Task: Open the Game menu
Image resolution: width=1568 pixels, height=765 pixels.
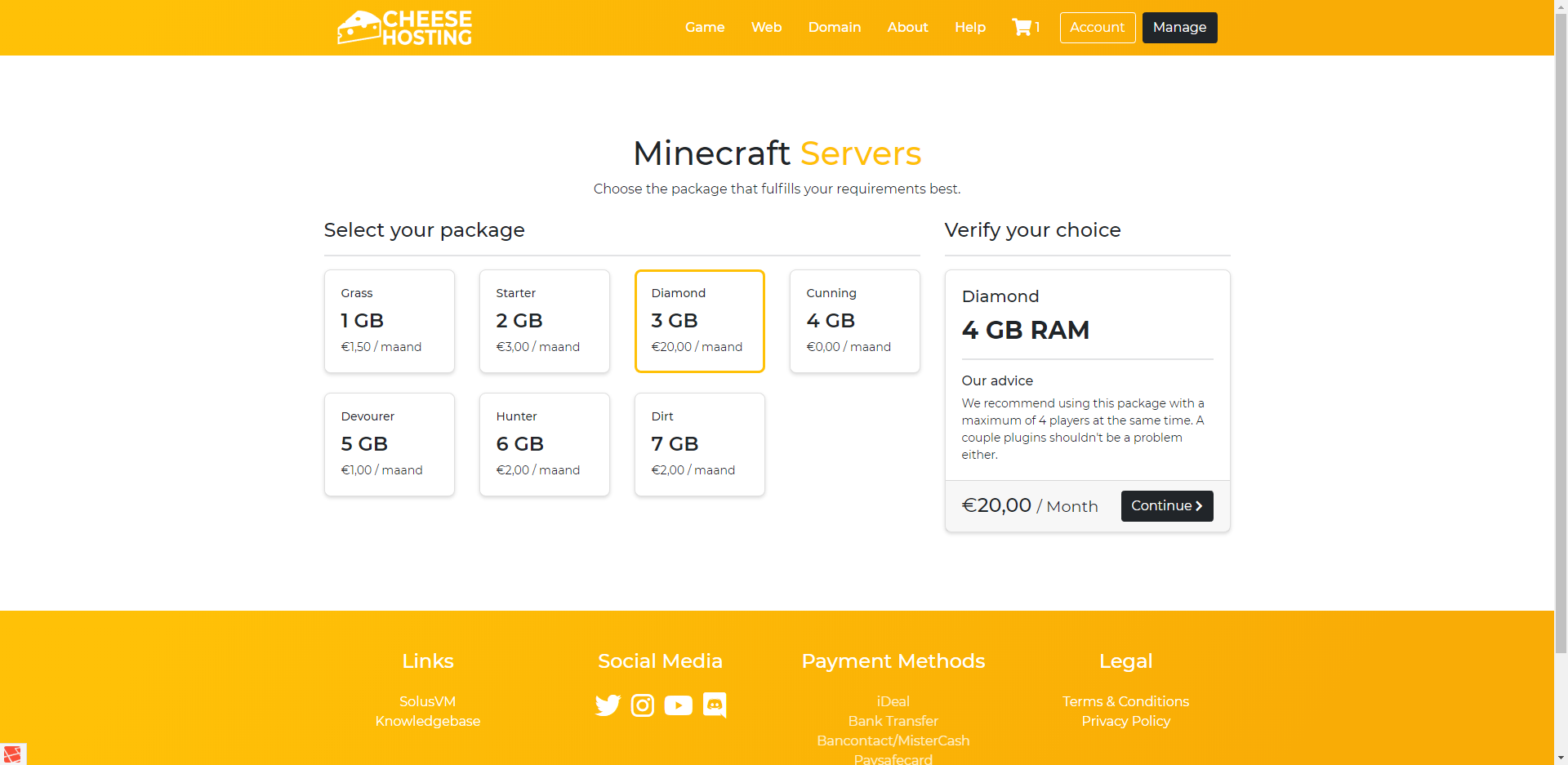Action: pos(705,27)
